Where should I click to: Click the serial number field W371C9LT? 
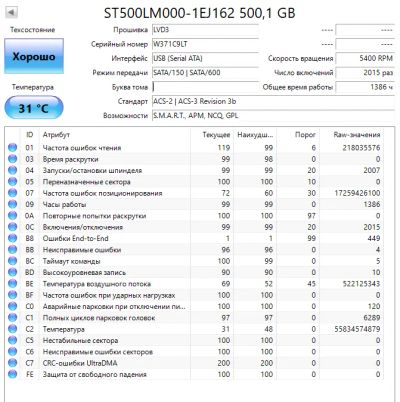205,44
